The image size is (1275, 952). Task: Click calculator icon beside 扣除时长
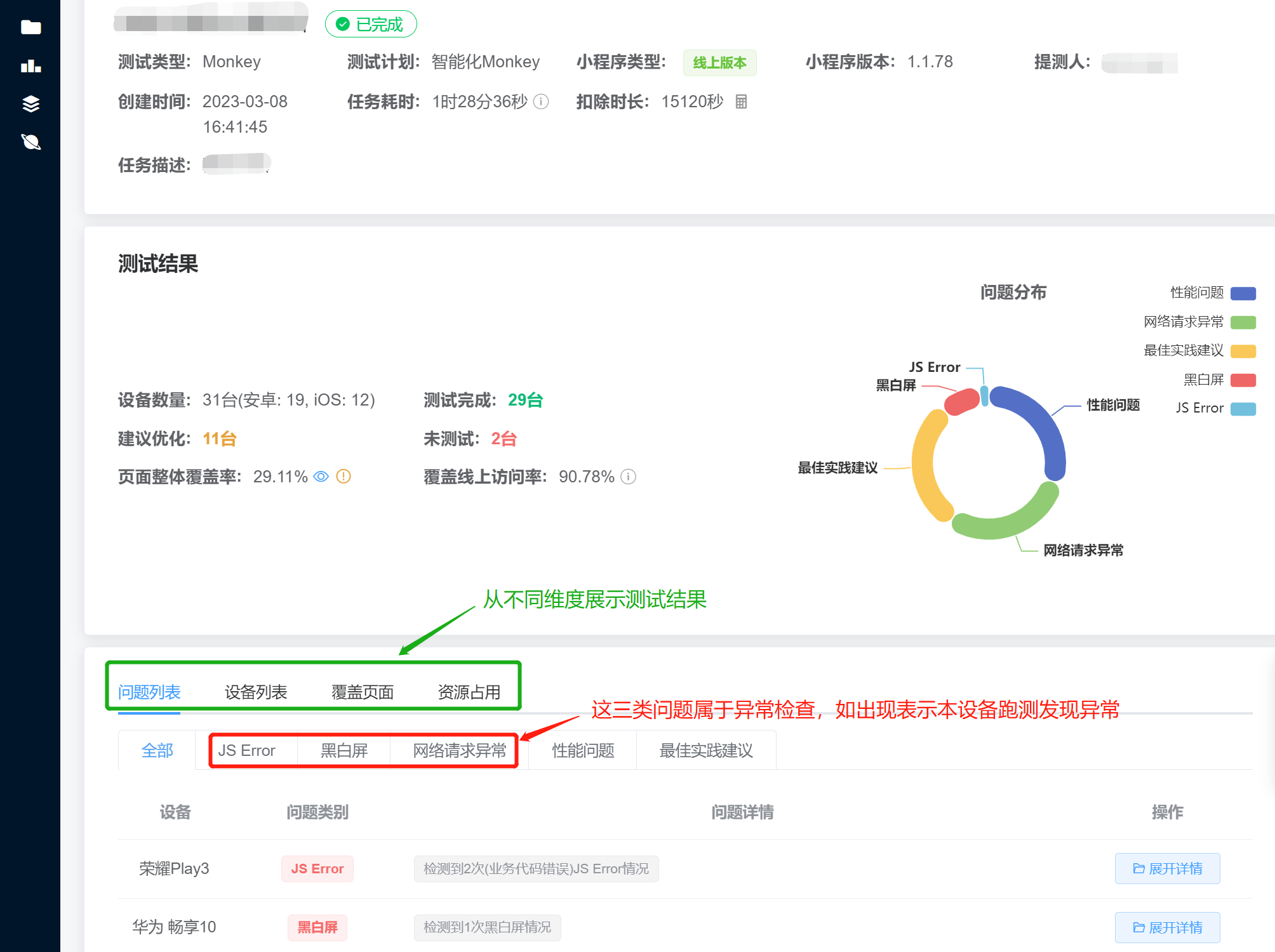click(x=741, y=102)
